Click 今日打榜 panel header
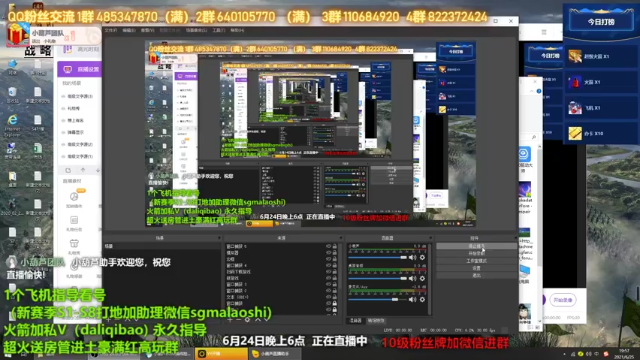 coord(601,22)
